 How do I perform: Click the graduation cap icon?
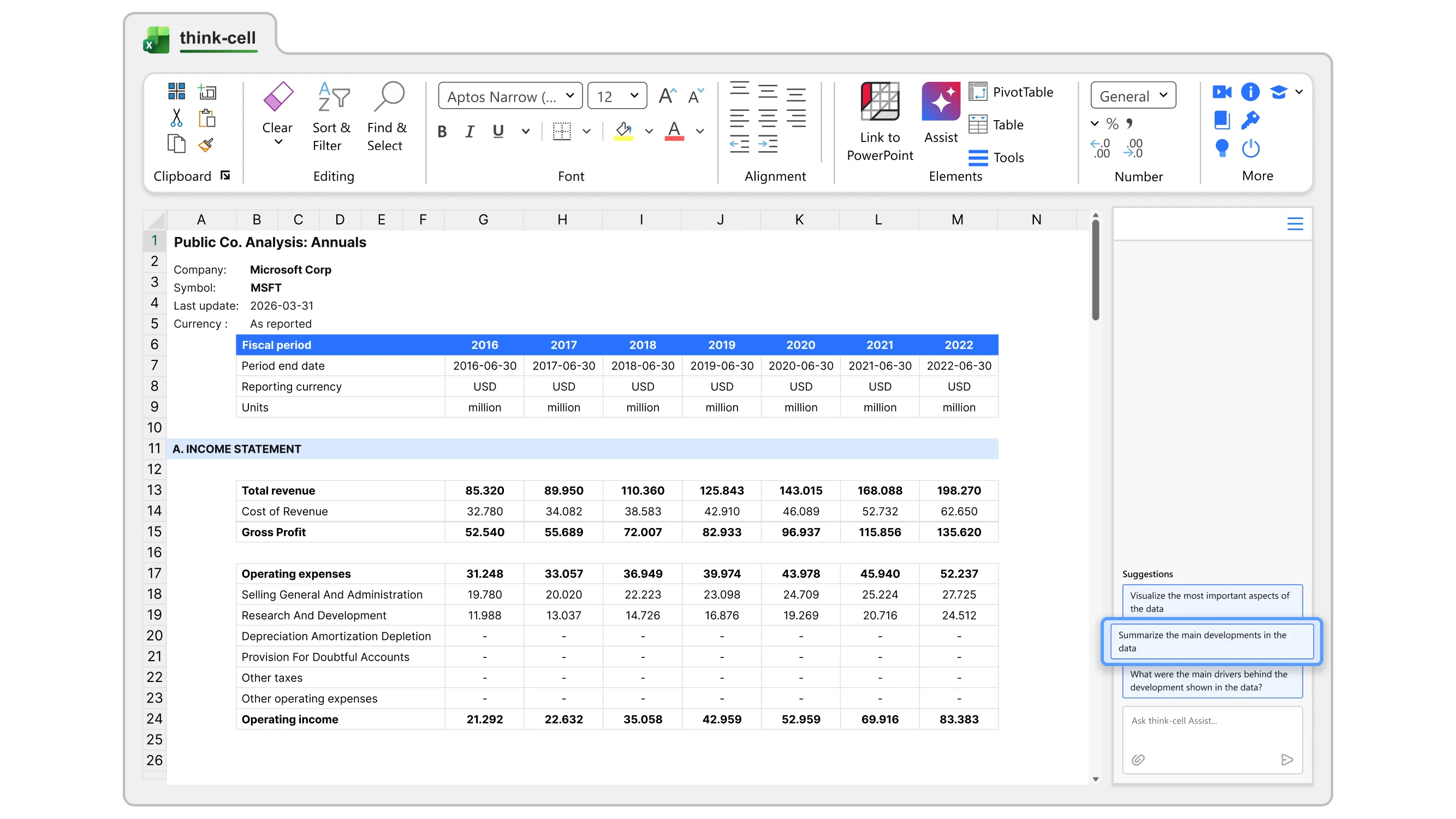1279,92
